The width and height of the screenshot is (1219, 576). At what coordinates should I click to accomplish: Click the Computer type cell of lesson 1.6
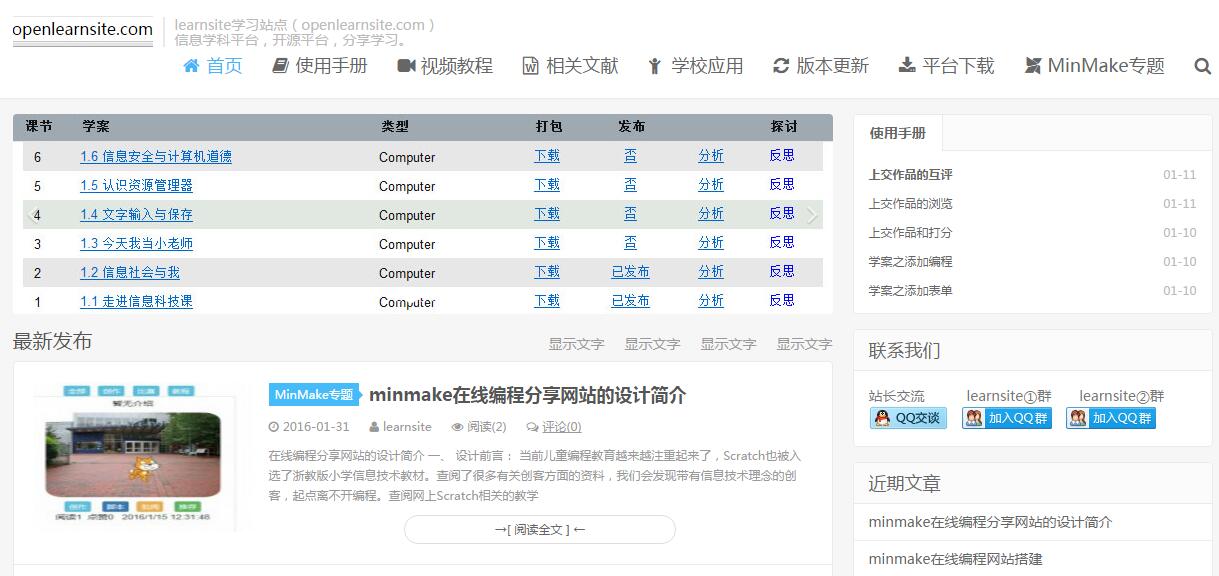click(x=407, y=157)
